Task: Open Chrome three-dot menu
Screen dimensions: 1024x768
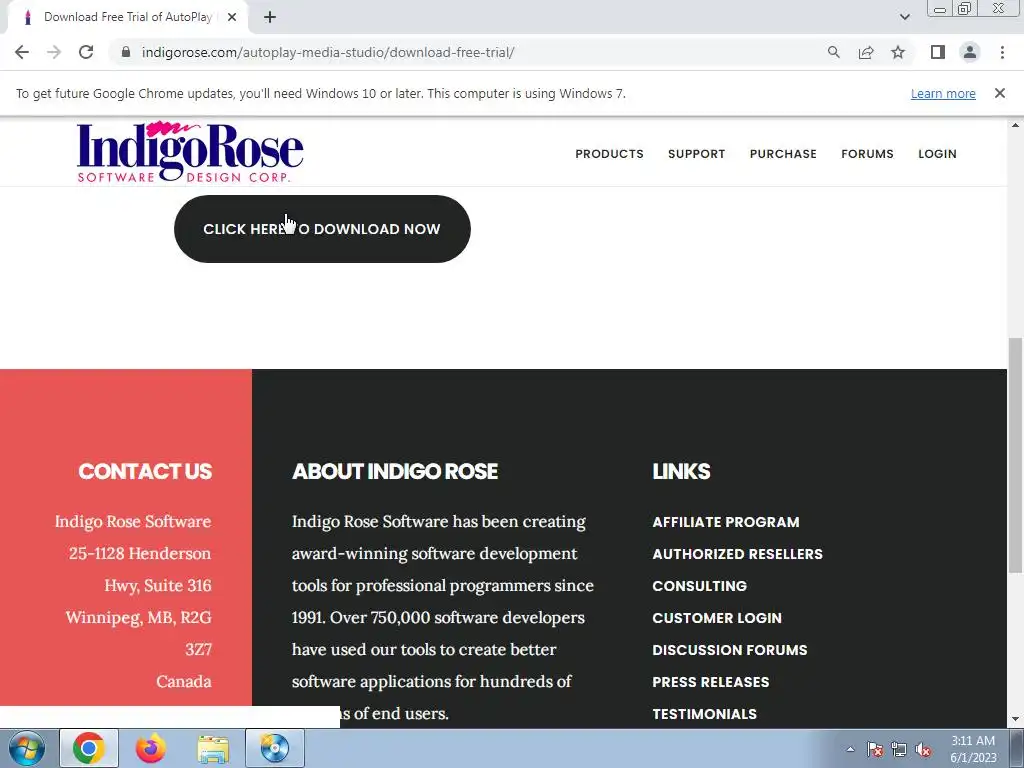Action: 1002,52
